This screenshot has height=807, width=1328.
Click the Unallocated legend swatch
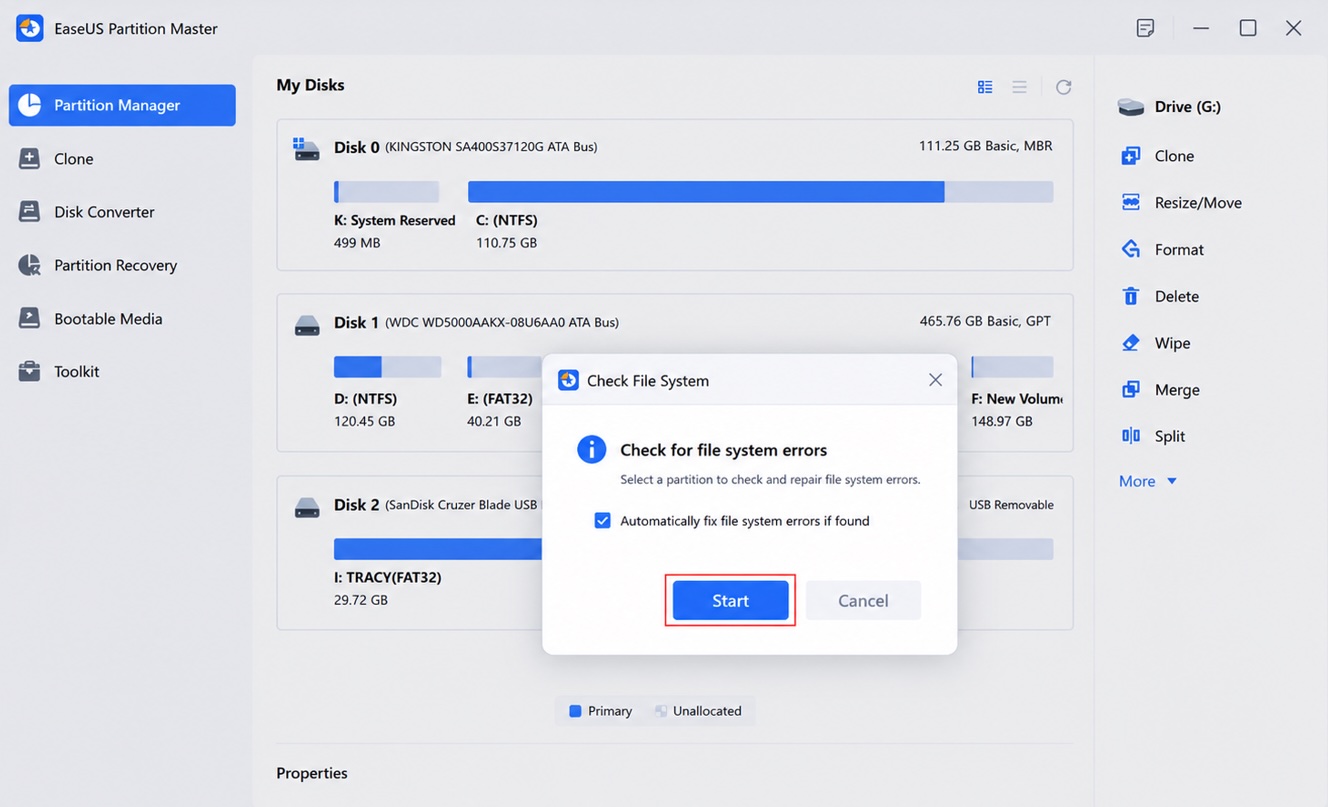click(661, 711)
